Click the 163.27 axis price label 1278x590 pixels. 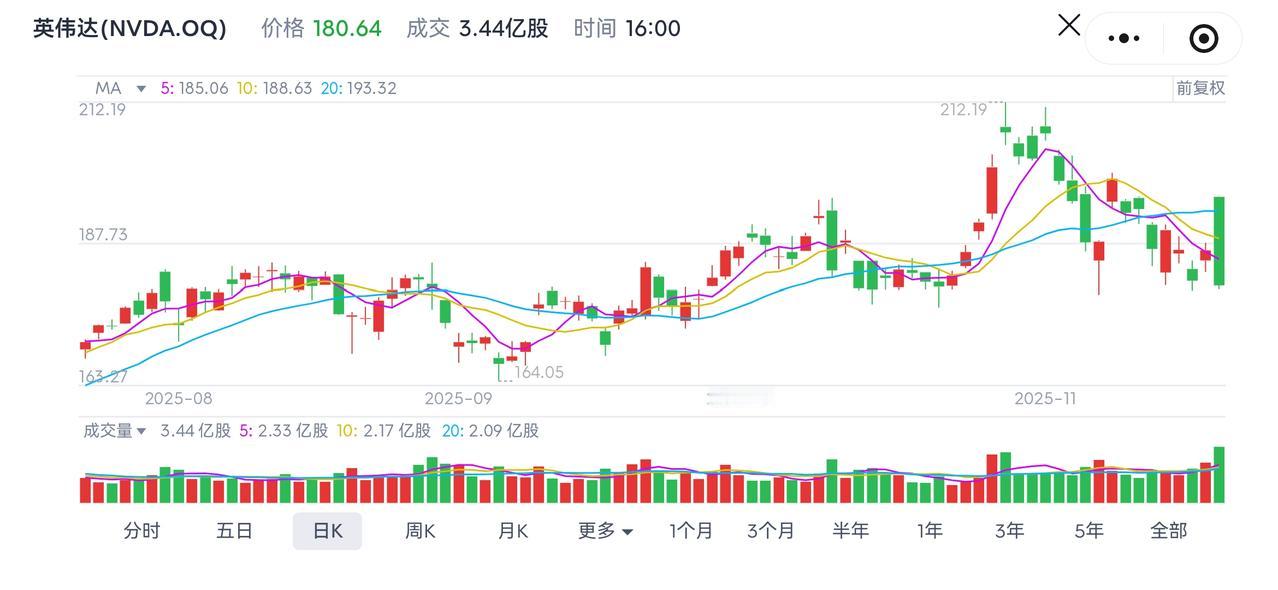point(103,377)
